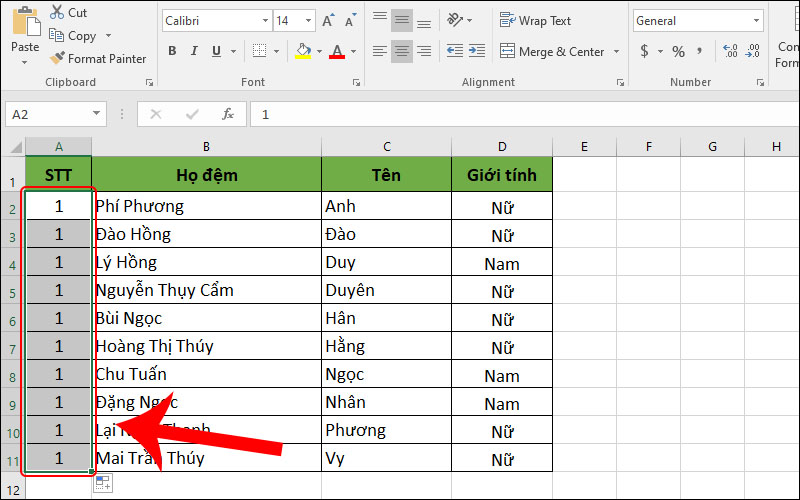This screenshot has width=800, height=500.
Task: Click the STT header cell
Action: pyautogui.click(x=58, y=174)
